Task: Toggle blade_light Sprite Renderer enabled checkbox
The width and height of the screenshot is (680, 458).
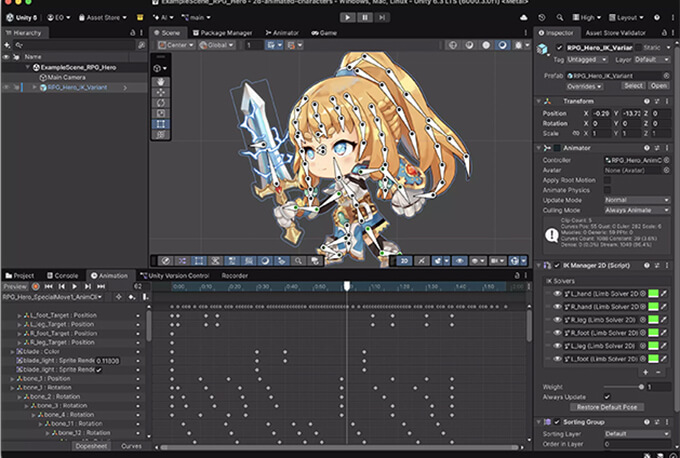Action: click(99, 370)
